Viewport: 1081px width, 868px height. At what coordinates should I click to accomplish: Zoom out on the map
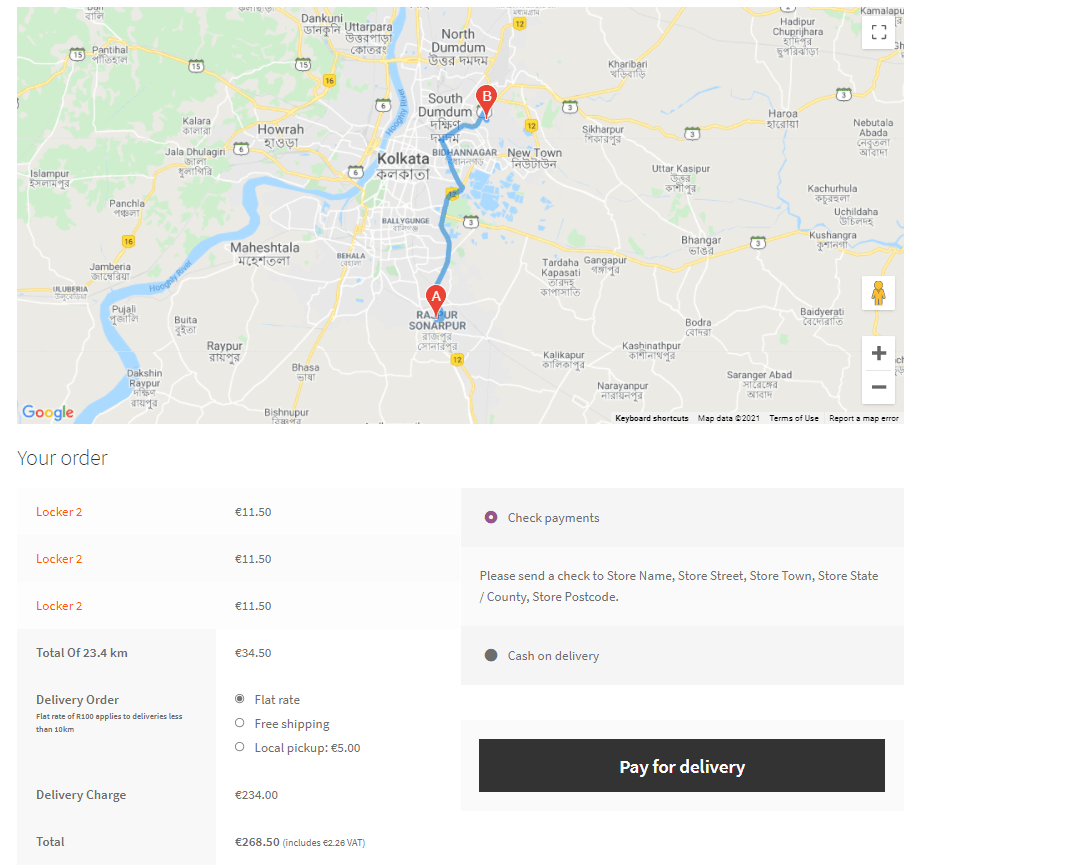tap(878, 387)
